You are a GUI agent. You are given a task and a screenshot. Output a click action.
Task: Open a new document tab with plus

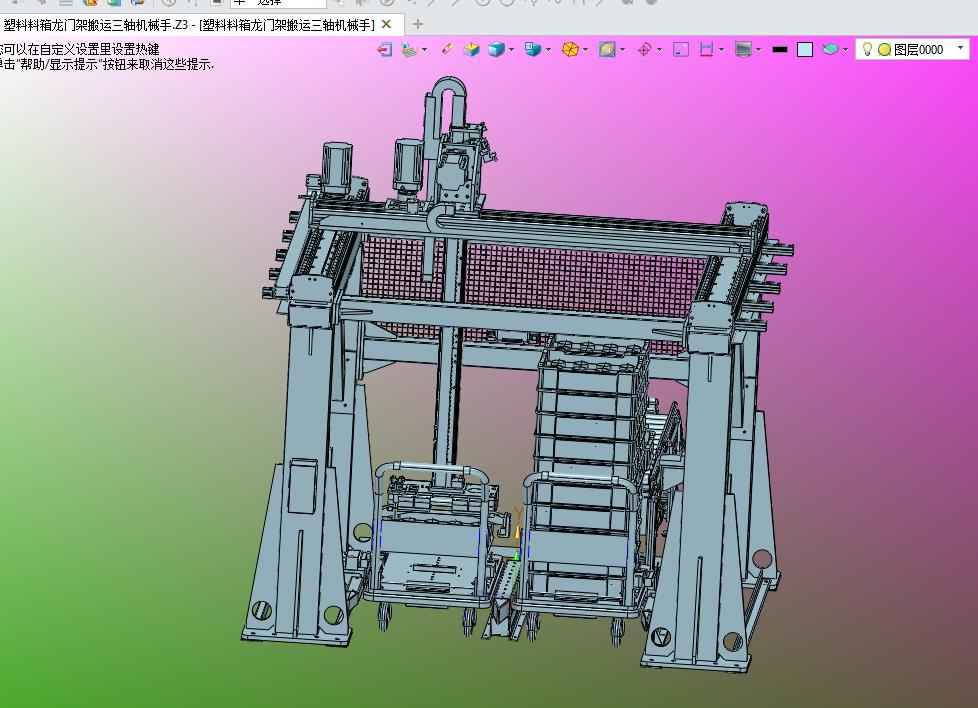click(x=418, y=24)
